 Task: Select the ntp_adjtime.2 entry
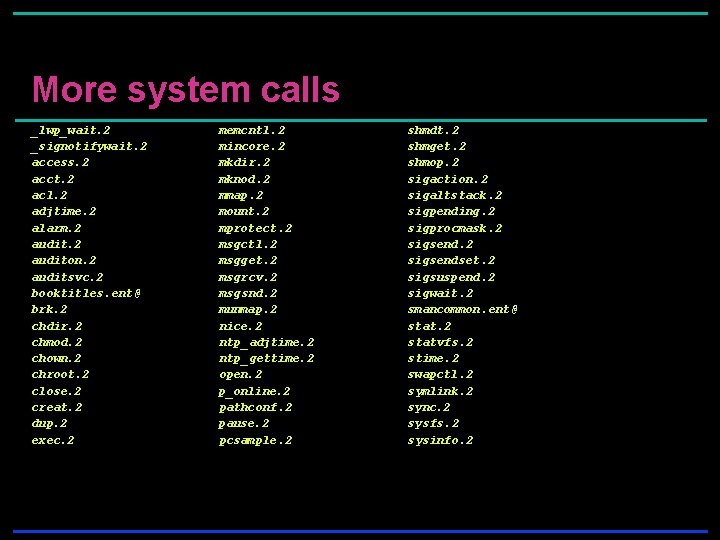(x=267, y=343)
